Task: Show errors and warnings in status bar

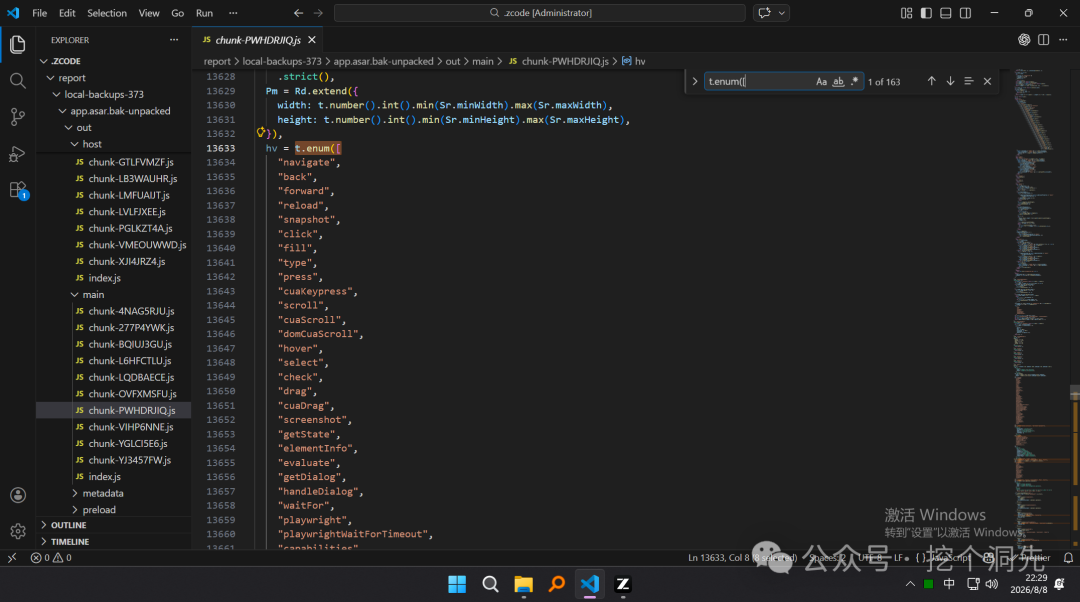Action: point(51,558)
